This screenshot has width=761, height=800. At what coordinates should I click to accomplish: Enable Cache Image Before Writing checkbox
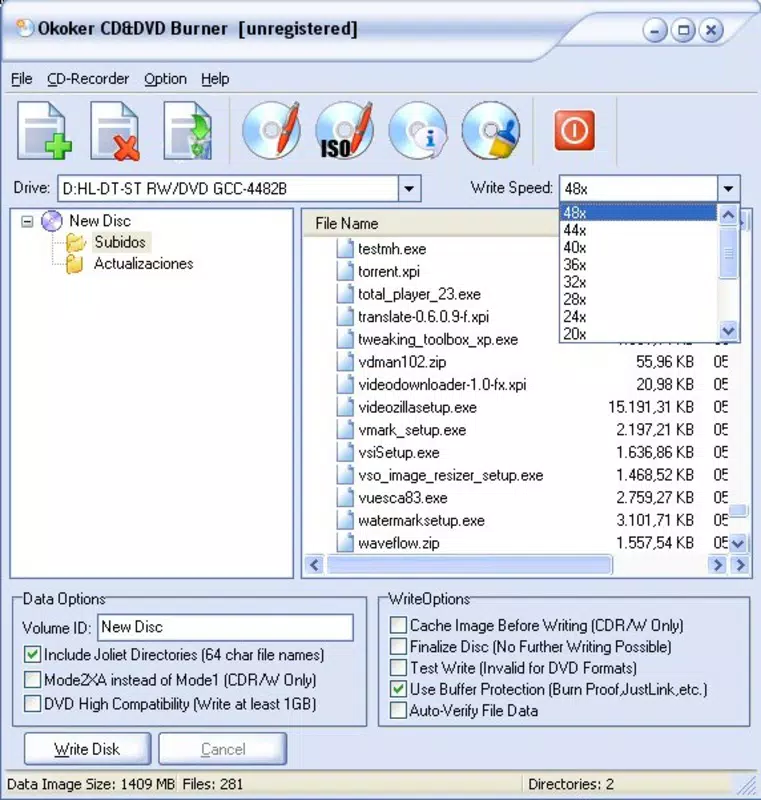point(398,625)
